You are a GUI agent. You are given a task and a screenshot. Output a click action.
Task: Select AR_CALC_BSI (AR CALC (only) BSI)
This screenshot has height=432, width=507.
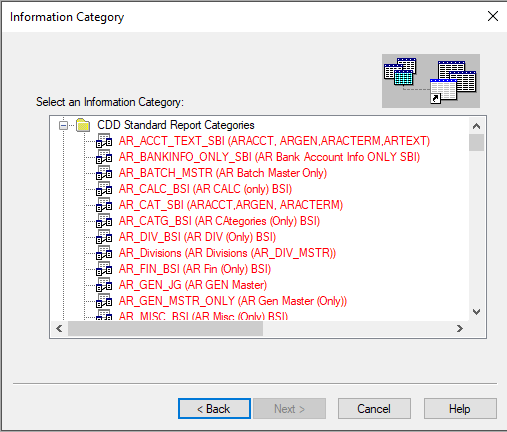tap(205, 189)
